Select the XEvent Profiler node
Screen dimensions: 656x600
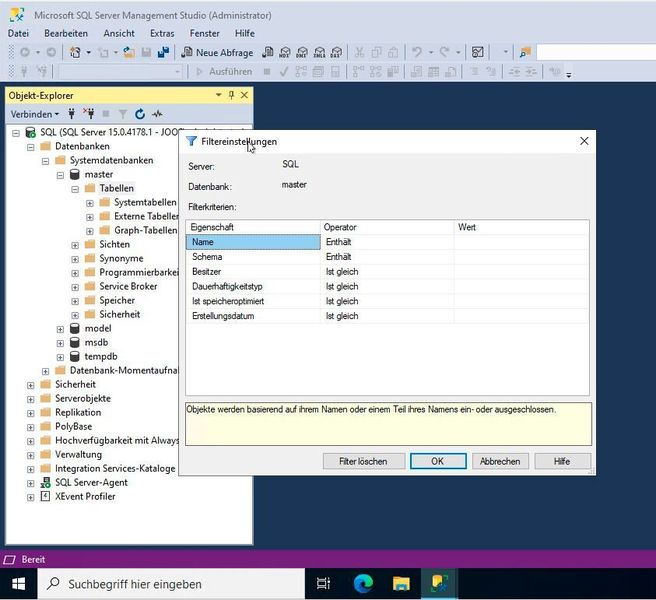[x=85, y=496]
